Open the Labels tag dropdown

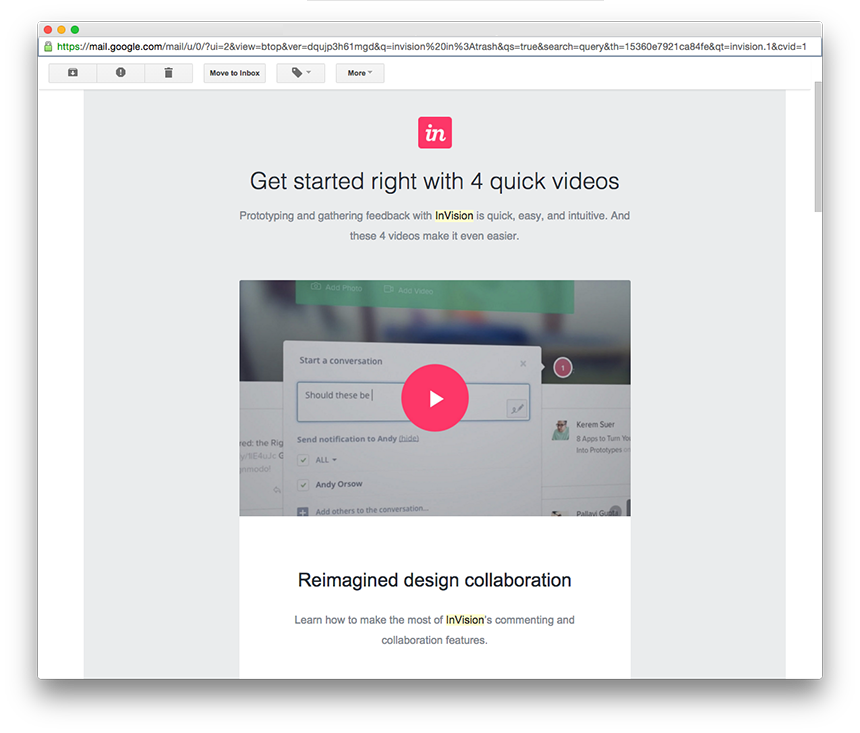coord(301,73)
